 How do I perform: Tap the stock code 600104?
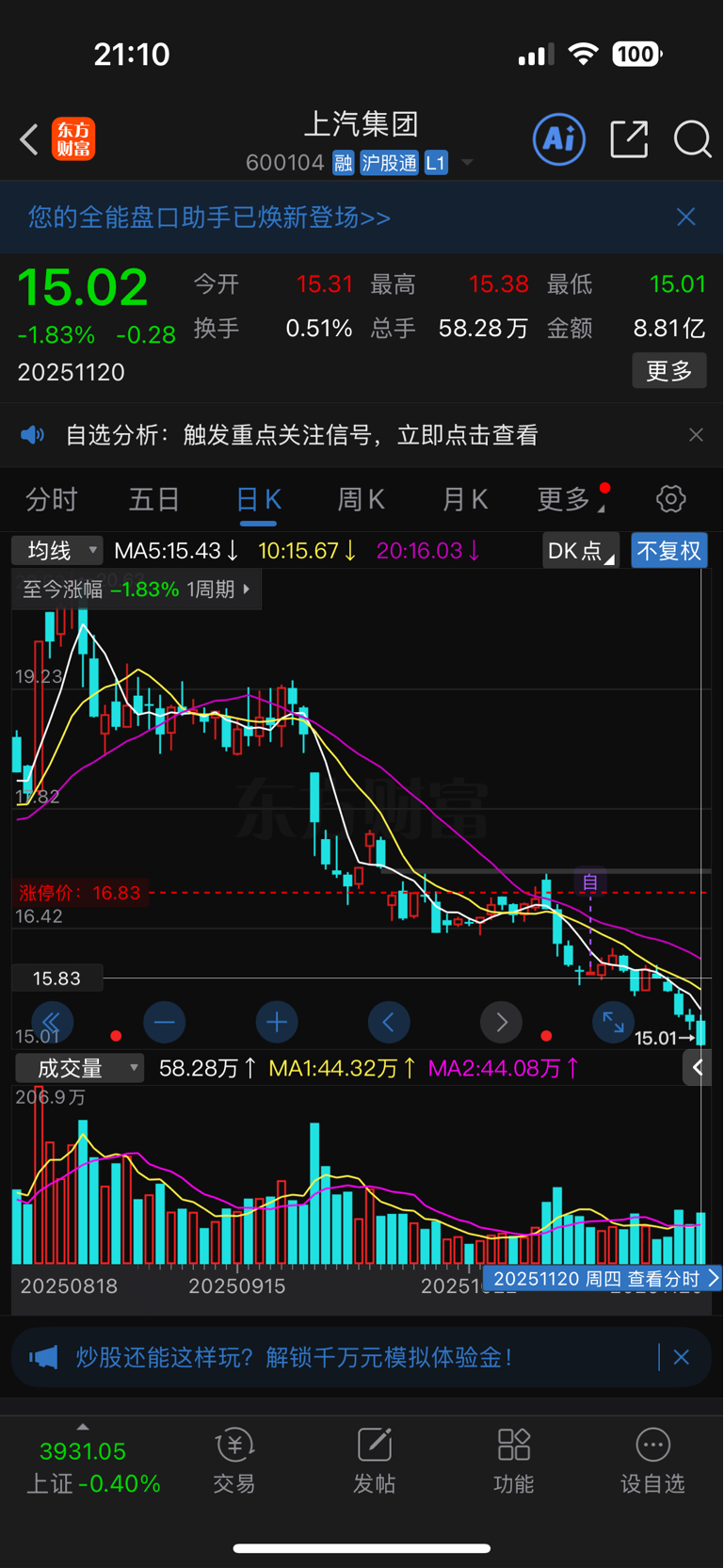[x=284, y=163]
